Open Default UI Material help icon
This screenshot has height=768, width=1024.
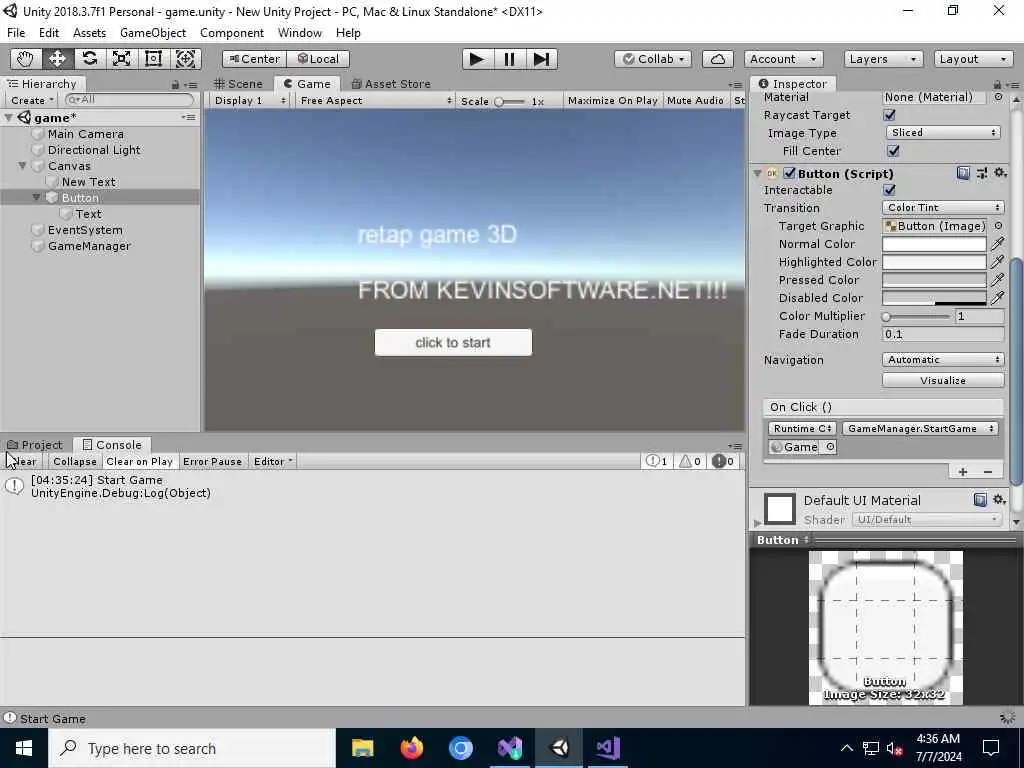(980, 500)
